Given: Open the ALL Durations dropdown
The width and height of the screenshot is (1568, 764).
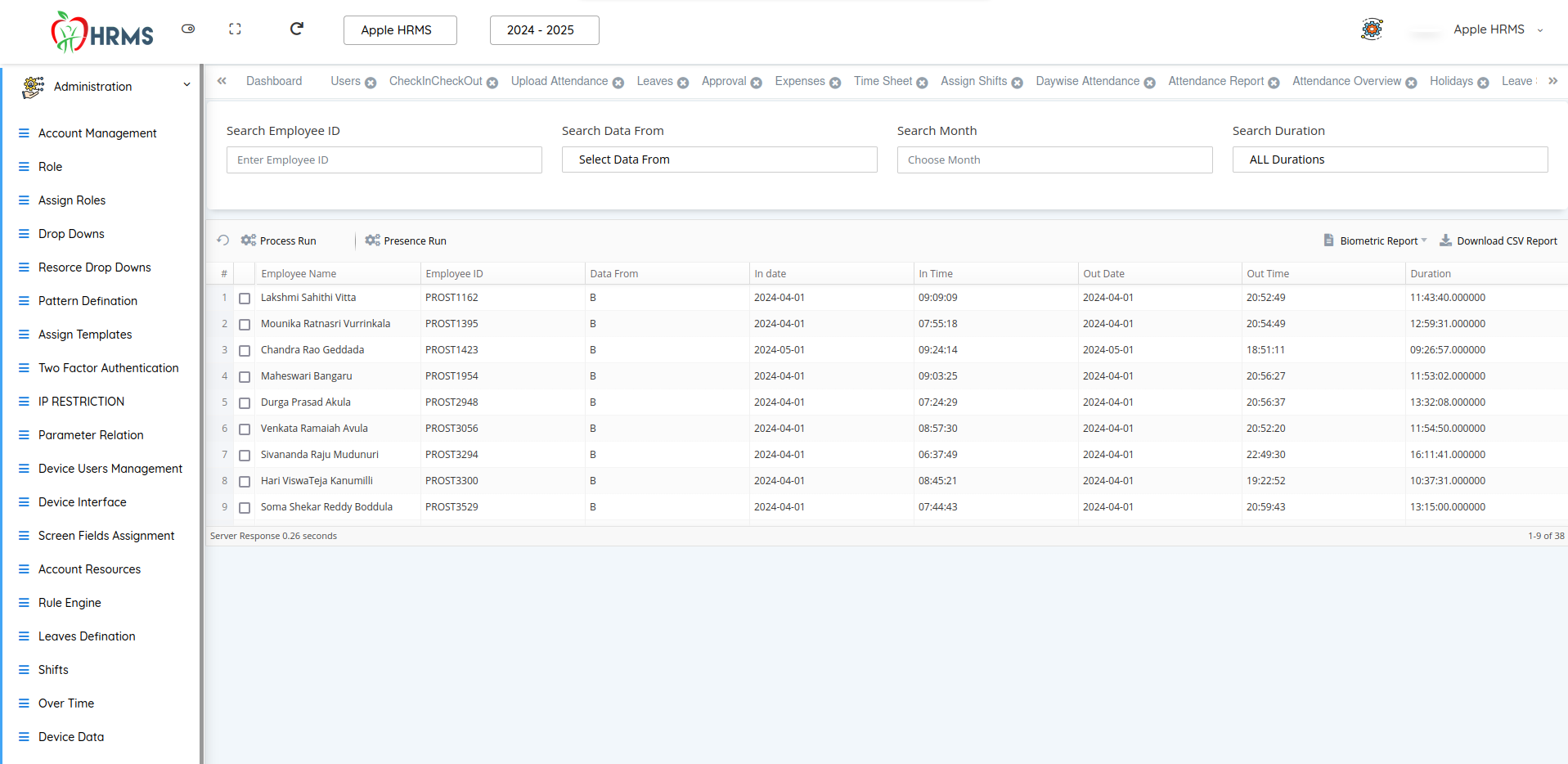Looking at the screenshot, I should click(1391, 160).
